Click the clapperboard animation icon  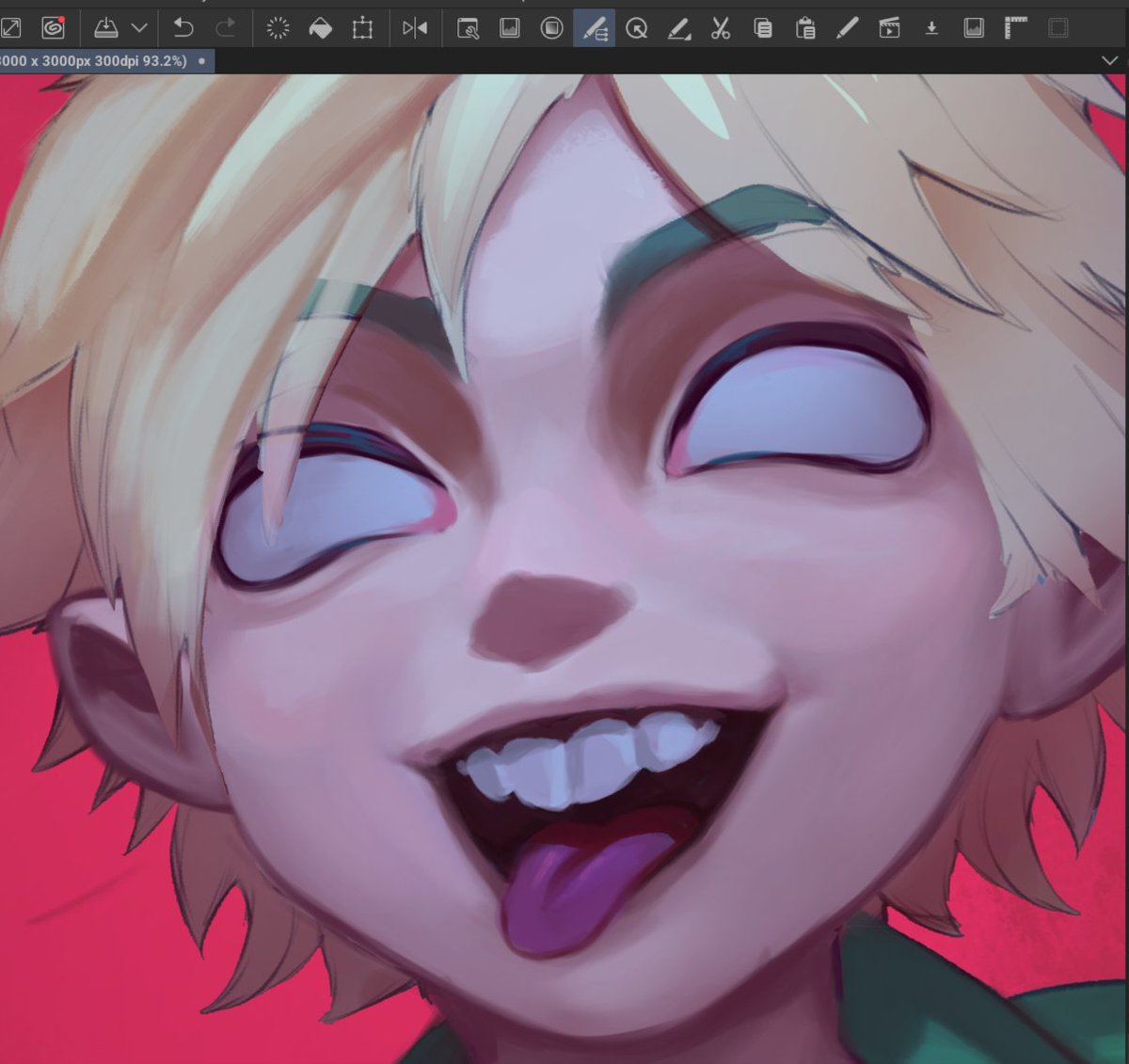tap(889, 28)
